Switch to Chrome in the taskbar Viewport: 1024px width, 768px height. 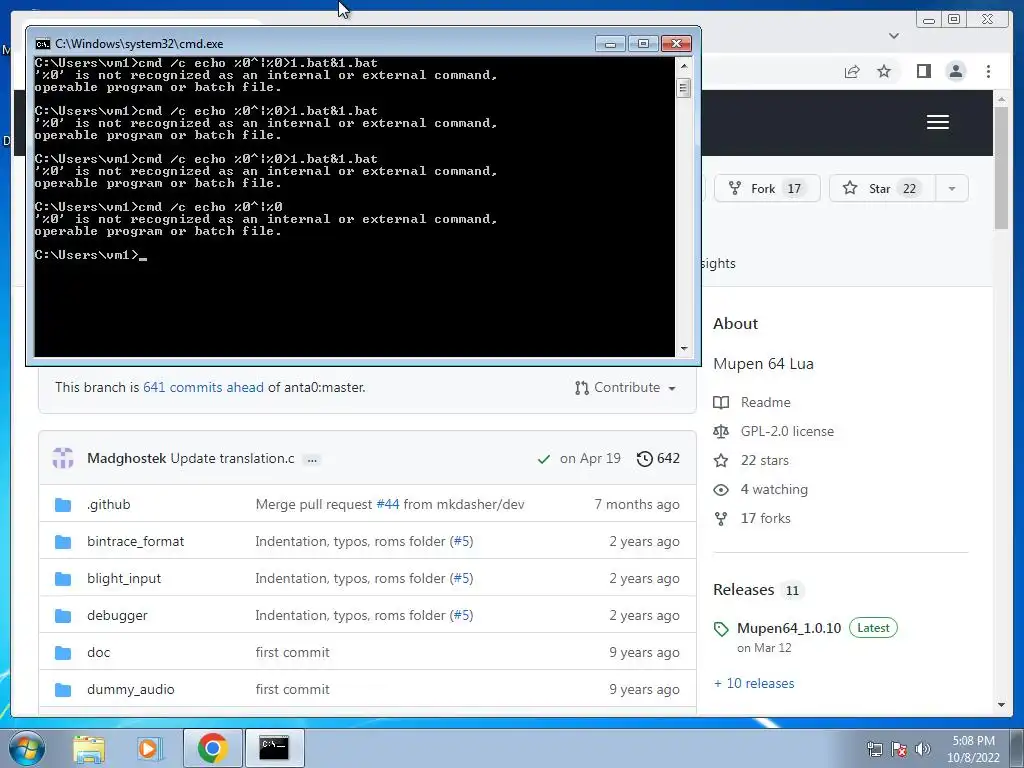(x=212, y=748)
